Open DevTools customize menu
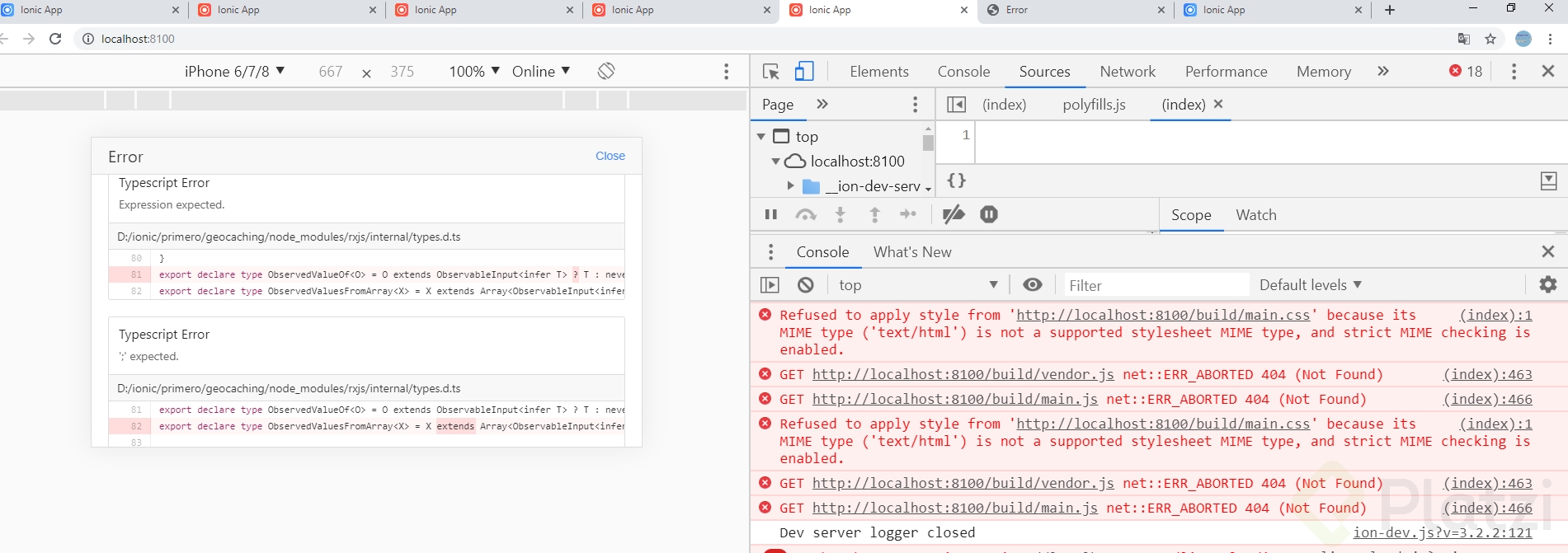The width and height of the screenshot is (1568, 553). tap(1514, 72)
